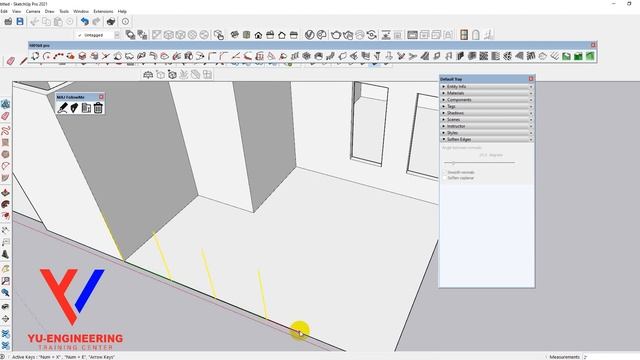Close the Components panel
The height and width of the screenshot is (360, 640).
pos(531,100)
